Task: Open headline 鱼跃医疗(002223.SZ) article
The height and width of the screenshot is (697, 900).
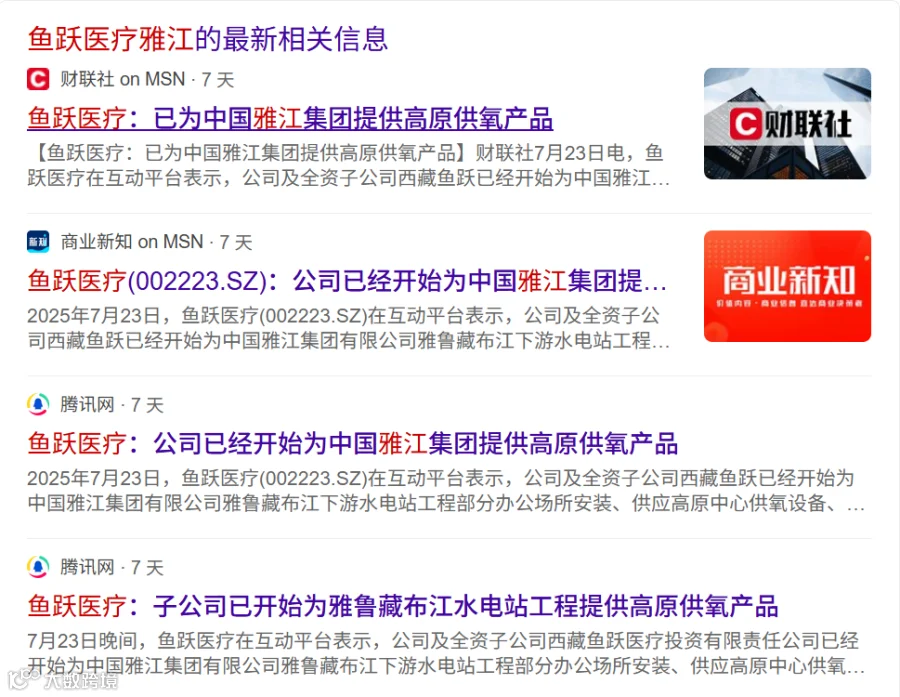Action: (347, 281)
